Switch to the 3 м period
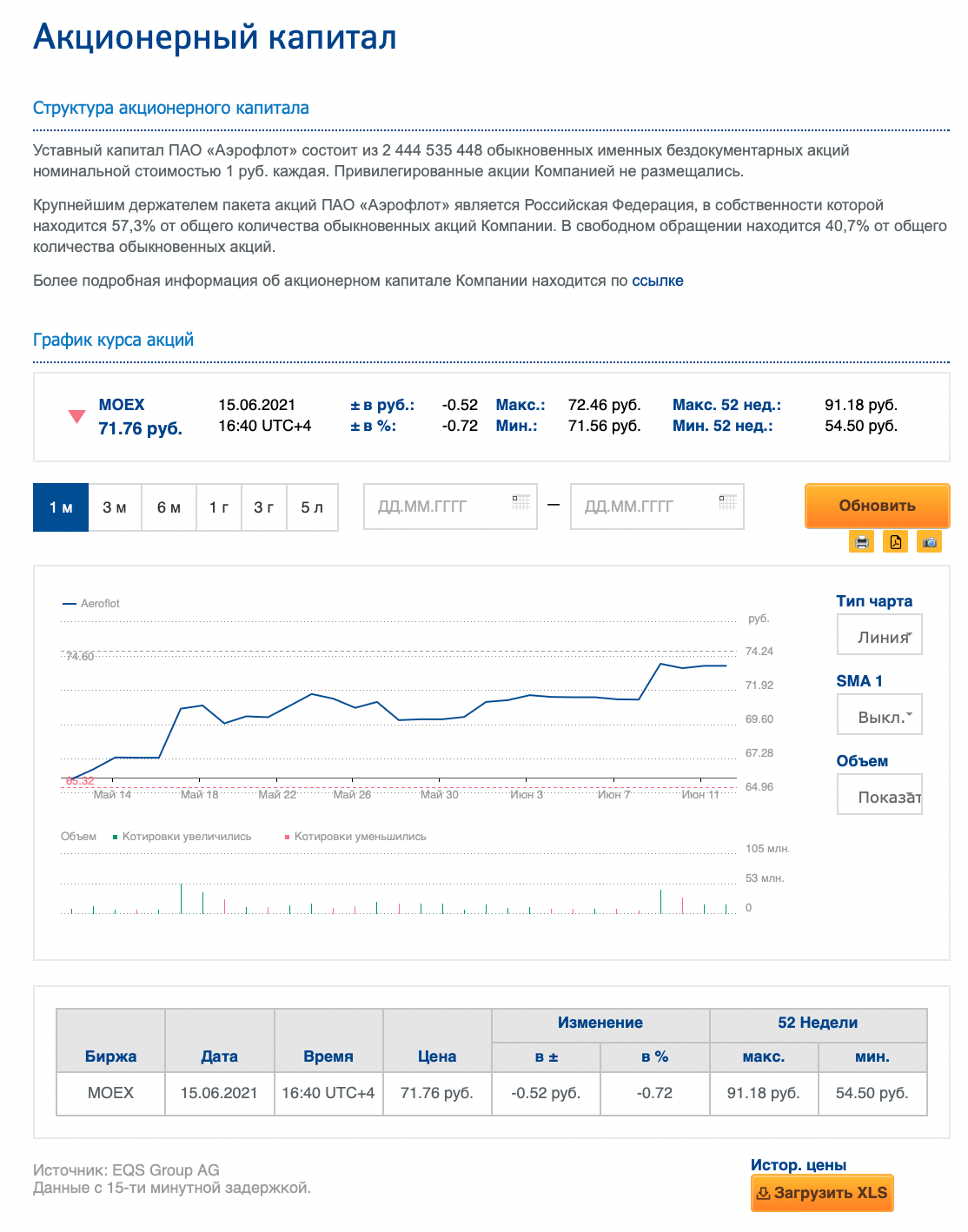968x1232 pixels. pyautogui.click(x=115, y=507)
